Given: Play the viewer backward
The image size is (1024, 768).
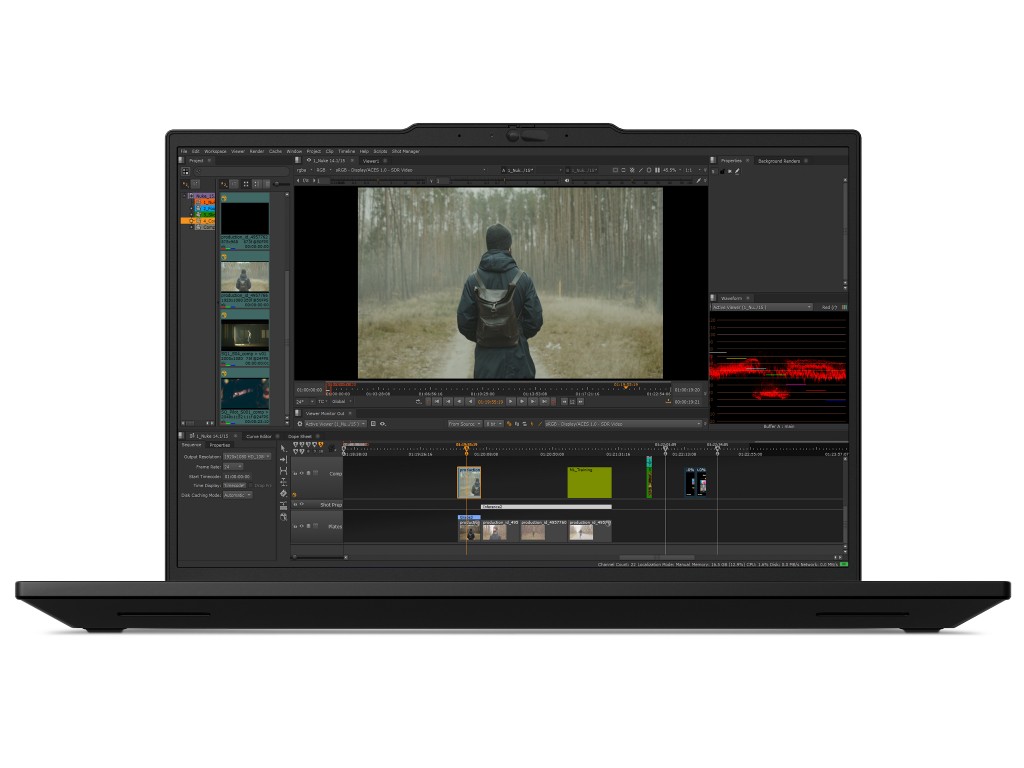Looking at the screenshot, I should pyautogui.click(x=470, y=402).
